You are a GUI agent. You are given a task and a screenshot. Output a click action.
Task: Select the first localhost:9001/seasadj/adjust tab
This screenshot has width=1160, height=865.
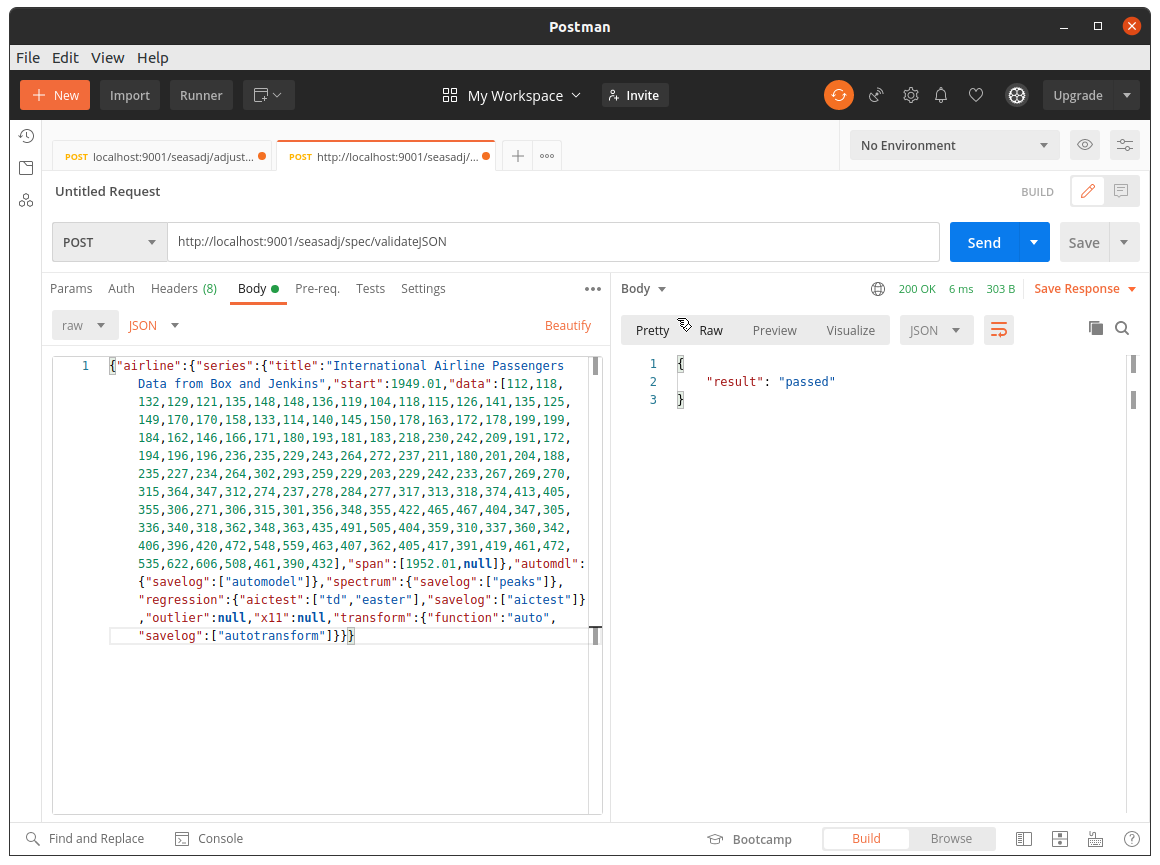[163, 156]
